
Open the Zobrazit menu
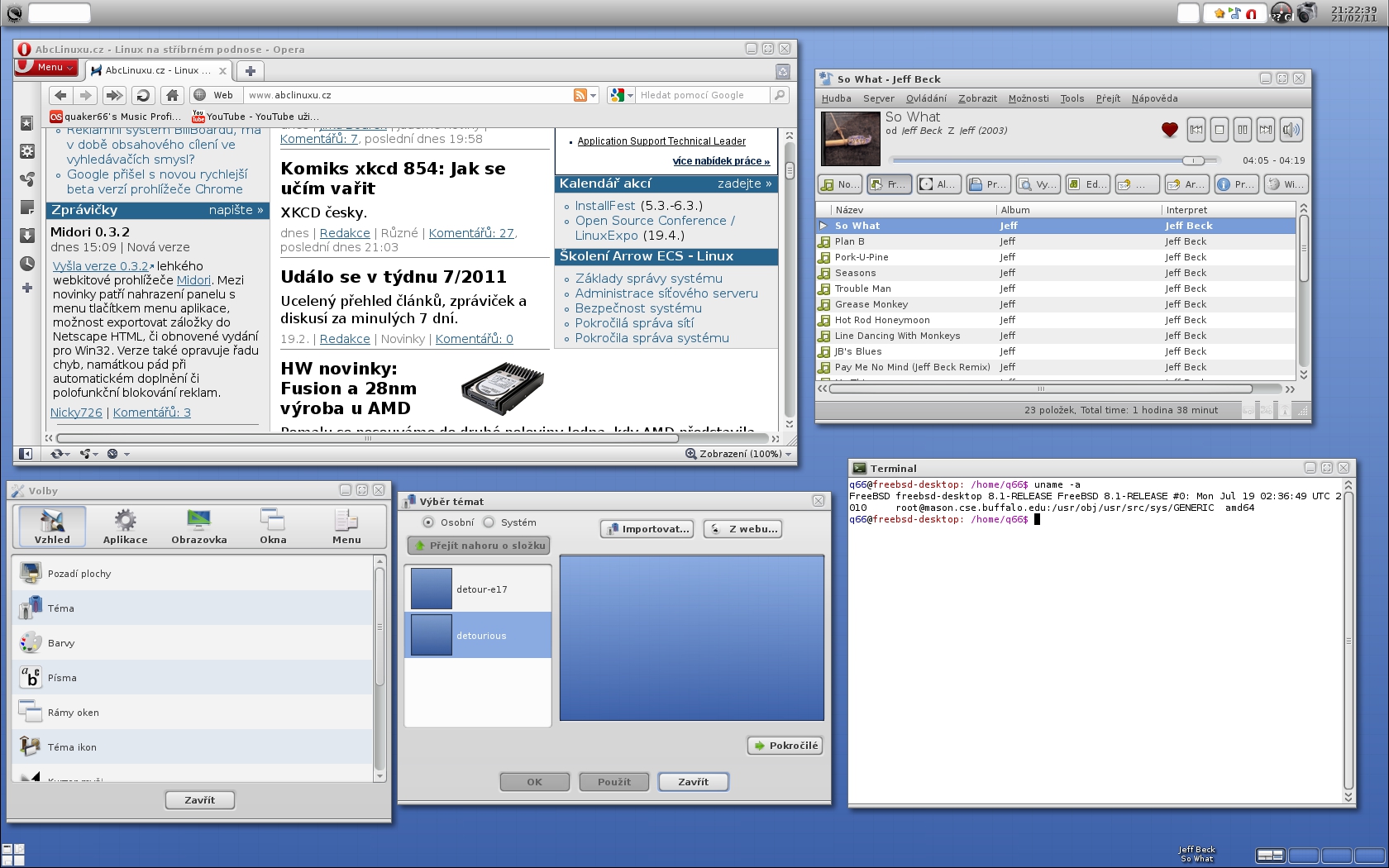click(x=977, y=98)
